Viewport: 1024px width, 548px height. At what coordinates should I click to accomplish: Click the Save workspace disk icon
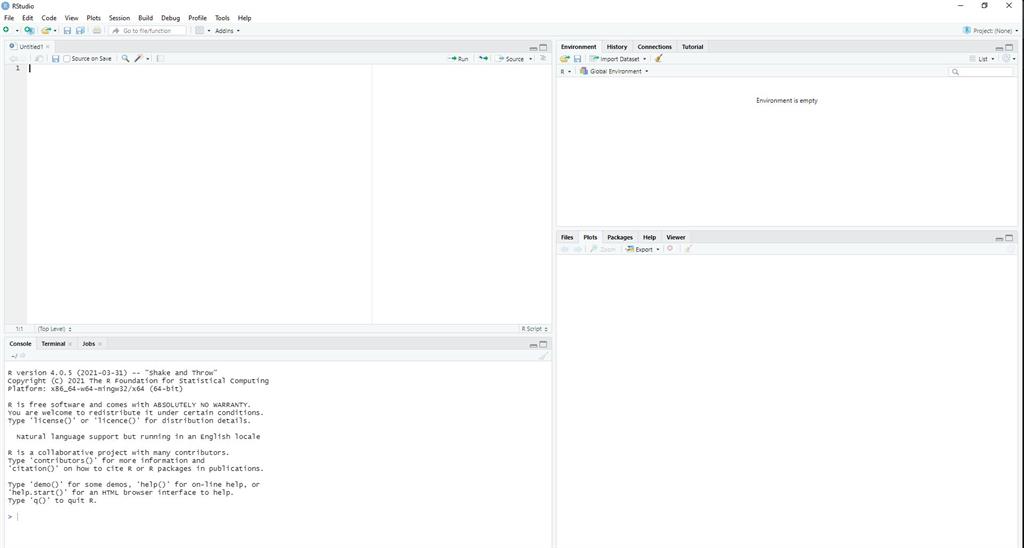click(x=577, y=59)
